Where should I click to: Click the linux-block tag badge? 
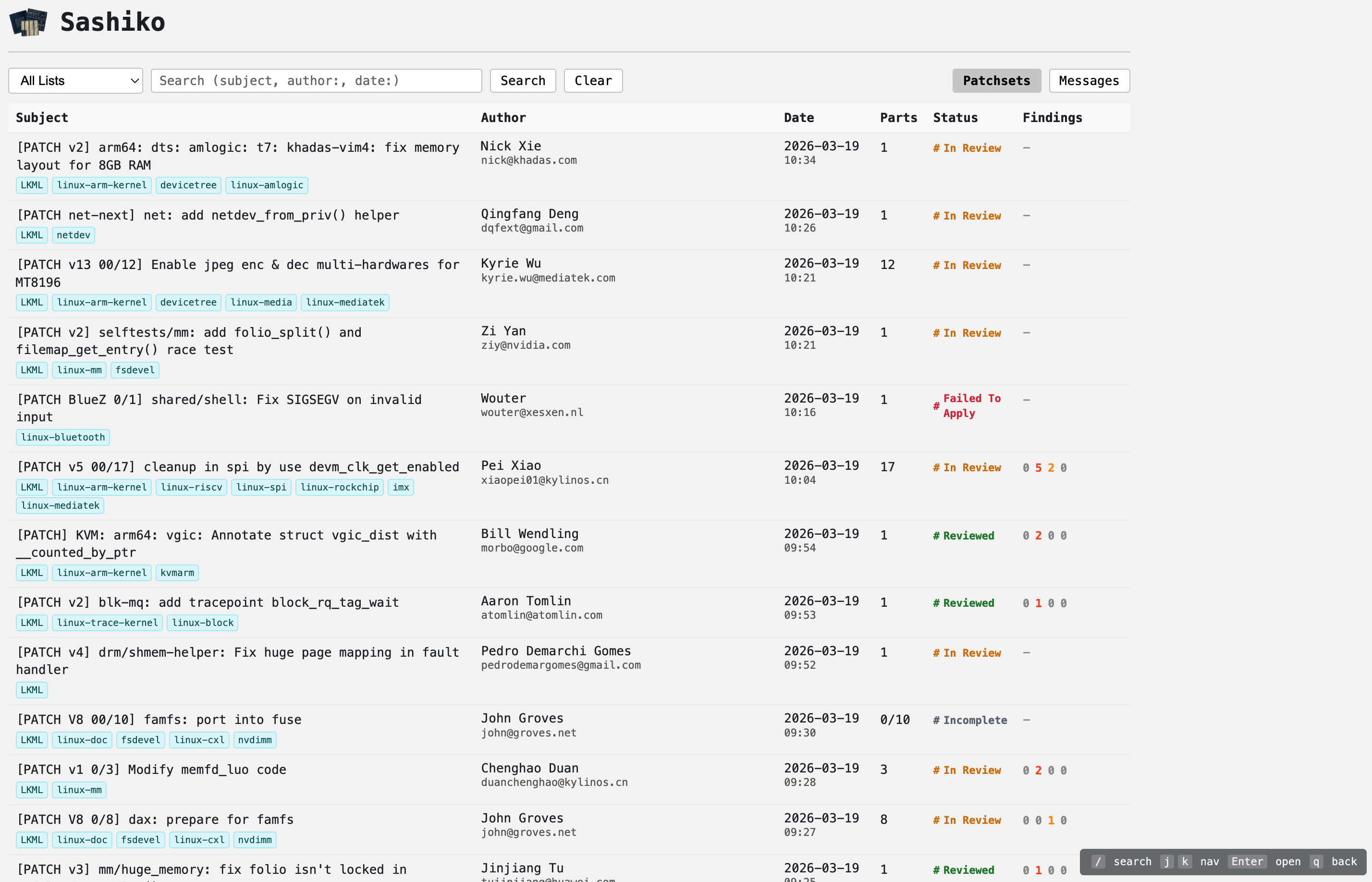203,623
